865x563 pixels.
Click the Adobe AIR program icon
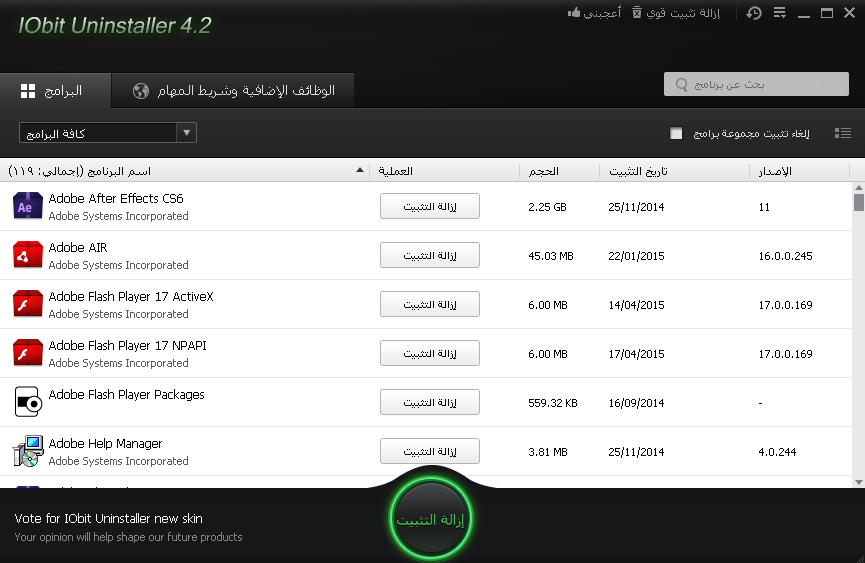pos(28,255)
